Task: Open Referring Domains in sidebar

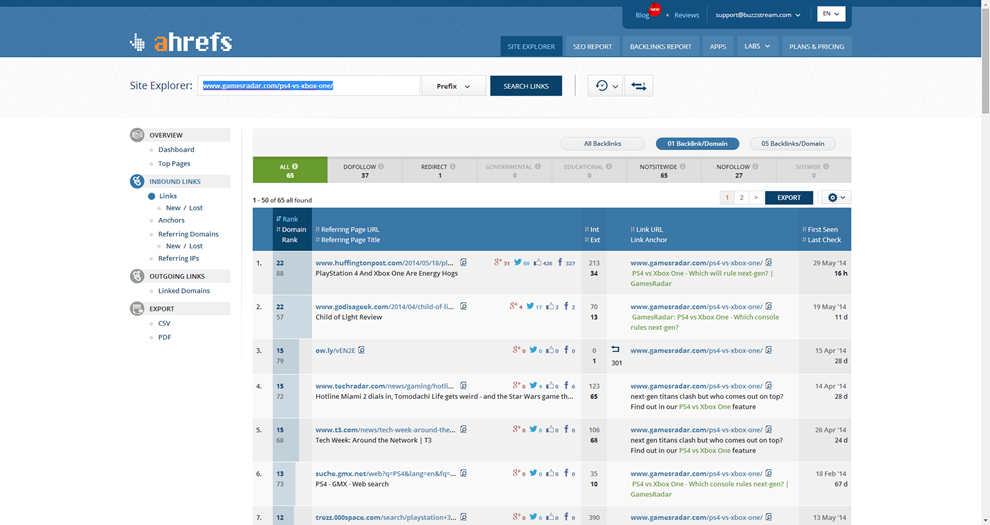Action: pos(188,234)
